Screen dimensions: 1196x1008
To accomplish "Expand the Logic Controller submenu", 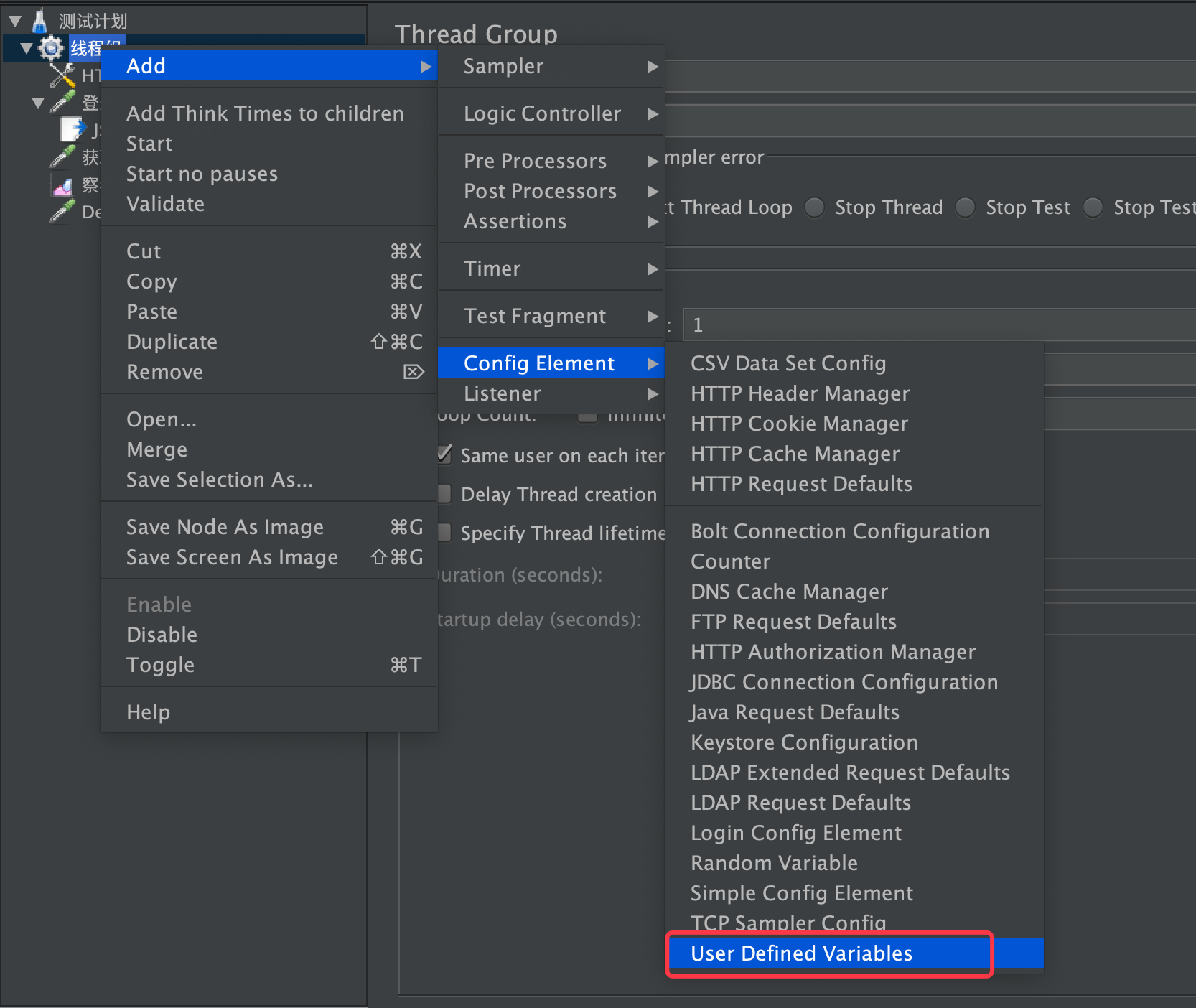I will click(x=551, y=113).
